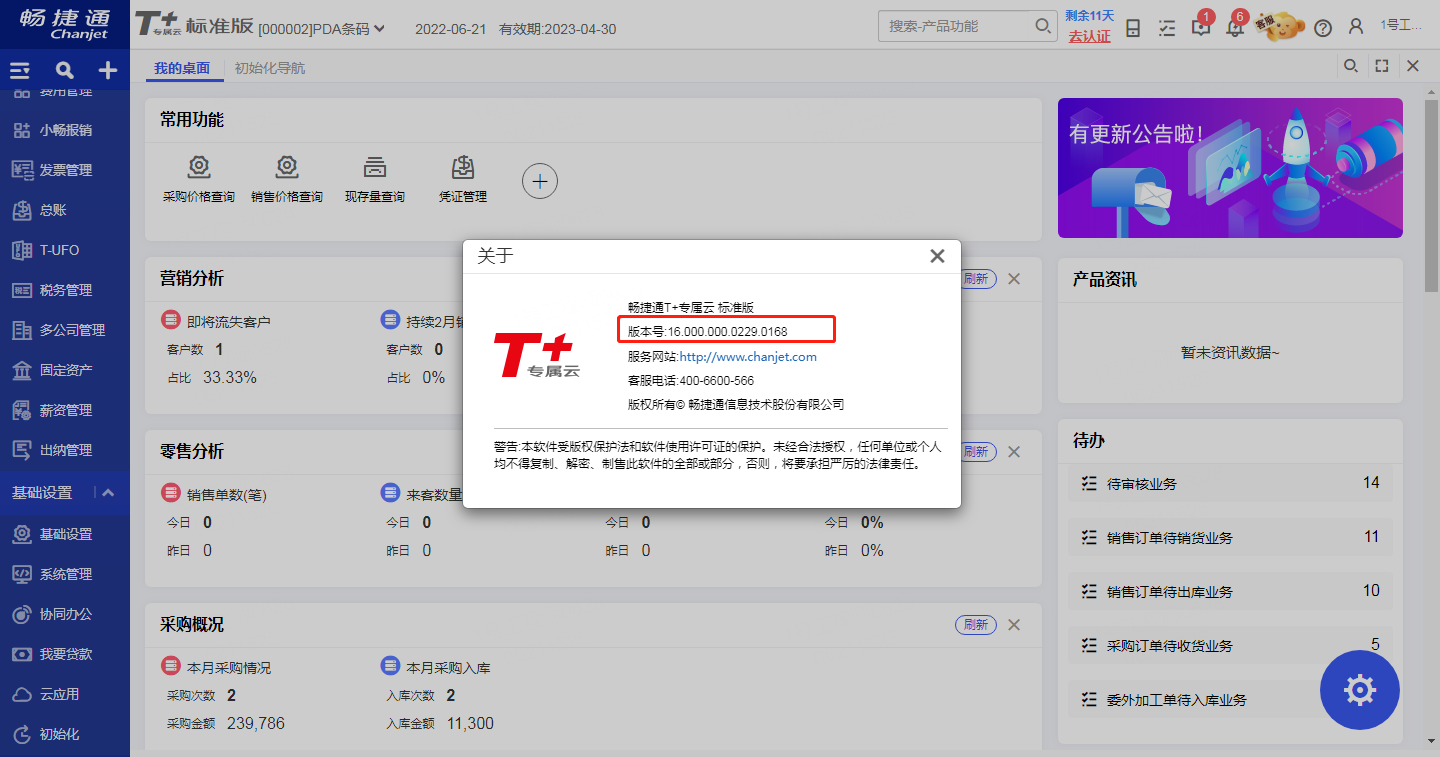This screenshot has width=1440, height=757.
Task: Open 我要贷款 in the sidebar
Action: coord(65,654)
